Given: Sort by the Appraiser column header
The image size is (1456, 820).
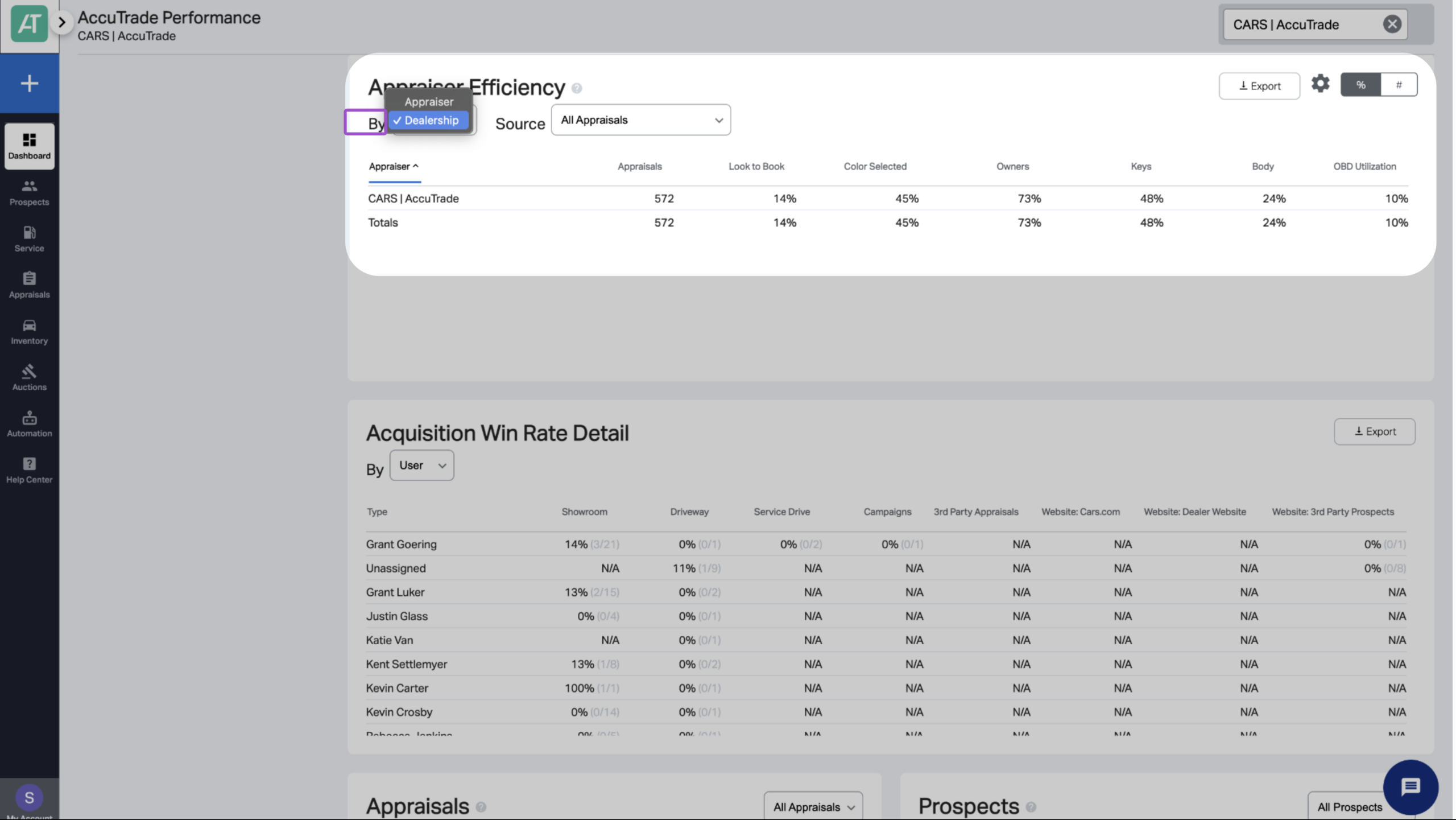Looking at the screenshot, I should pyautogui.click(x=394, y=167).
